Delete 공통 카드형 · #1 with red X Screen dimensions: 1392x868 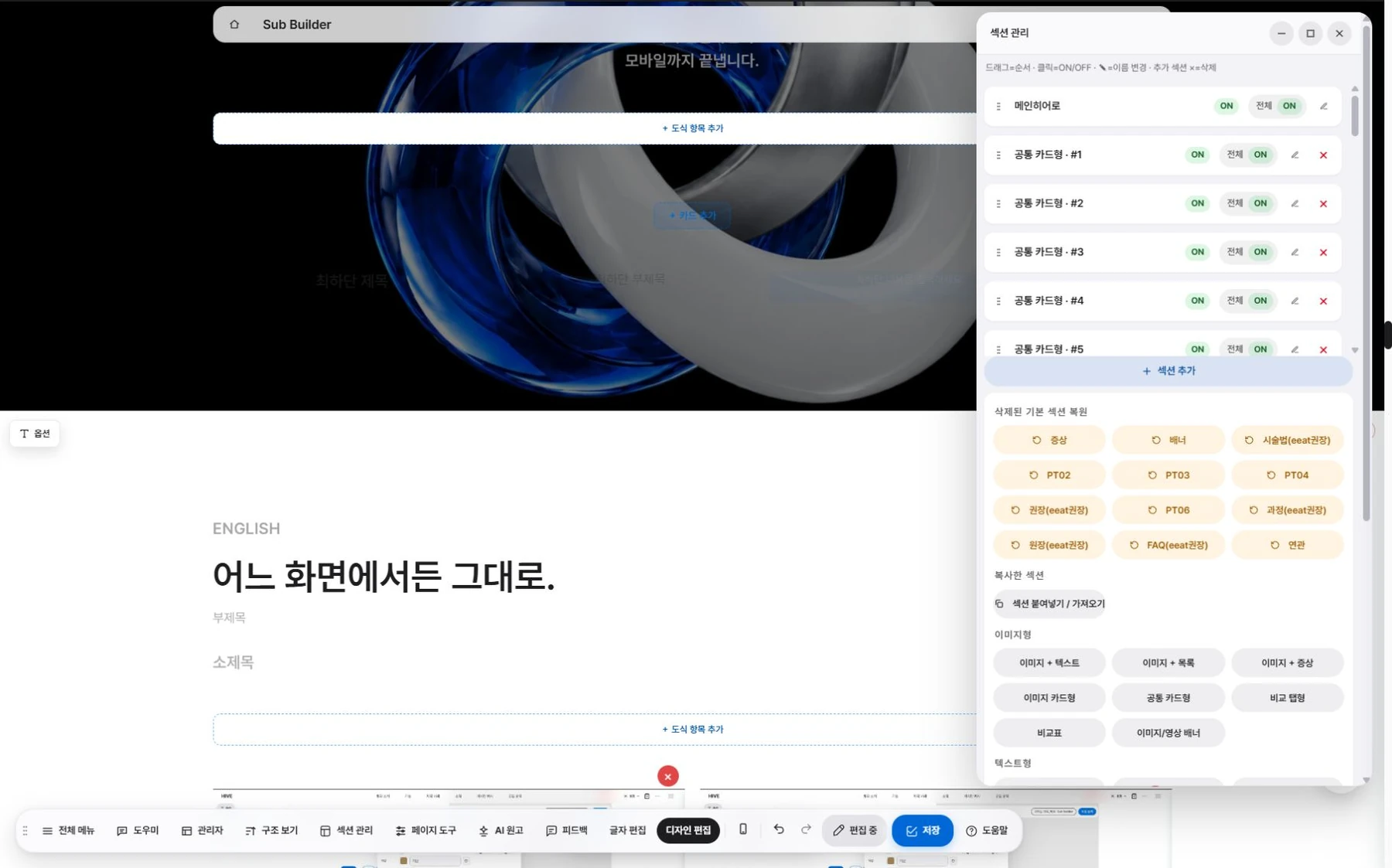(1323, 155)
